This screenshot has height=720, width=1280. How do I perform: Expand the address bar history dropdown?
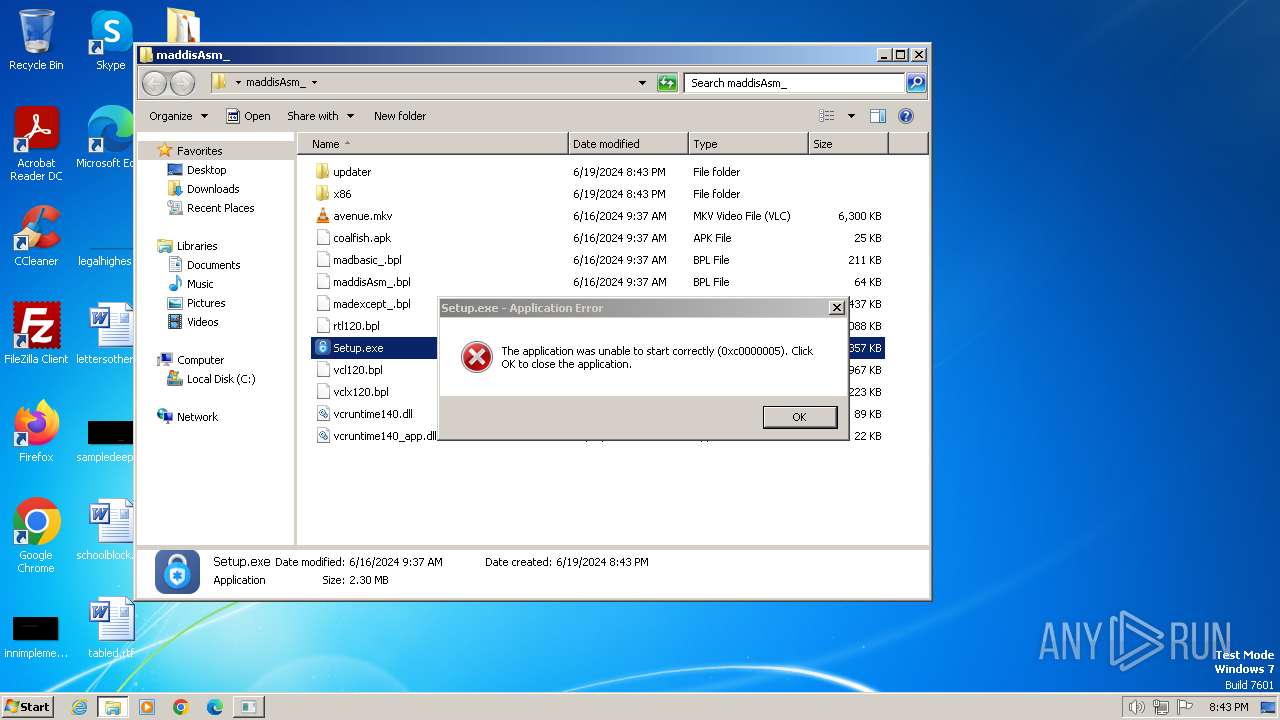[642, 83]
